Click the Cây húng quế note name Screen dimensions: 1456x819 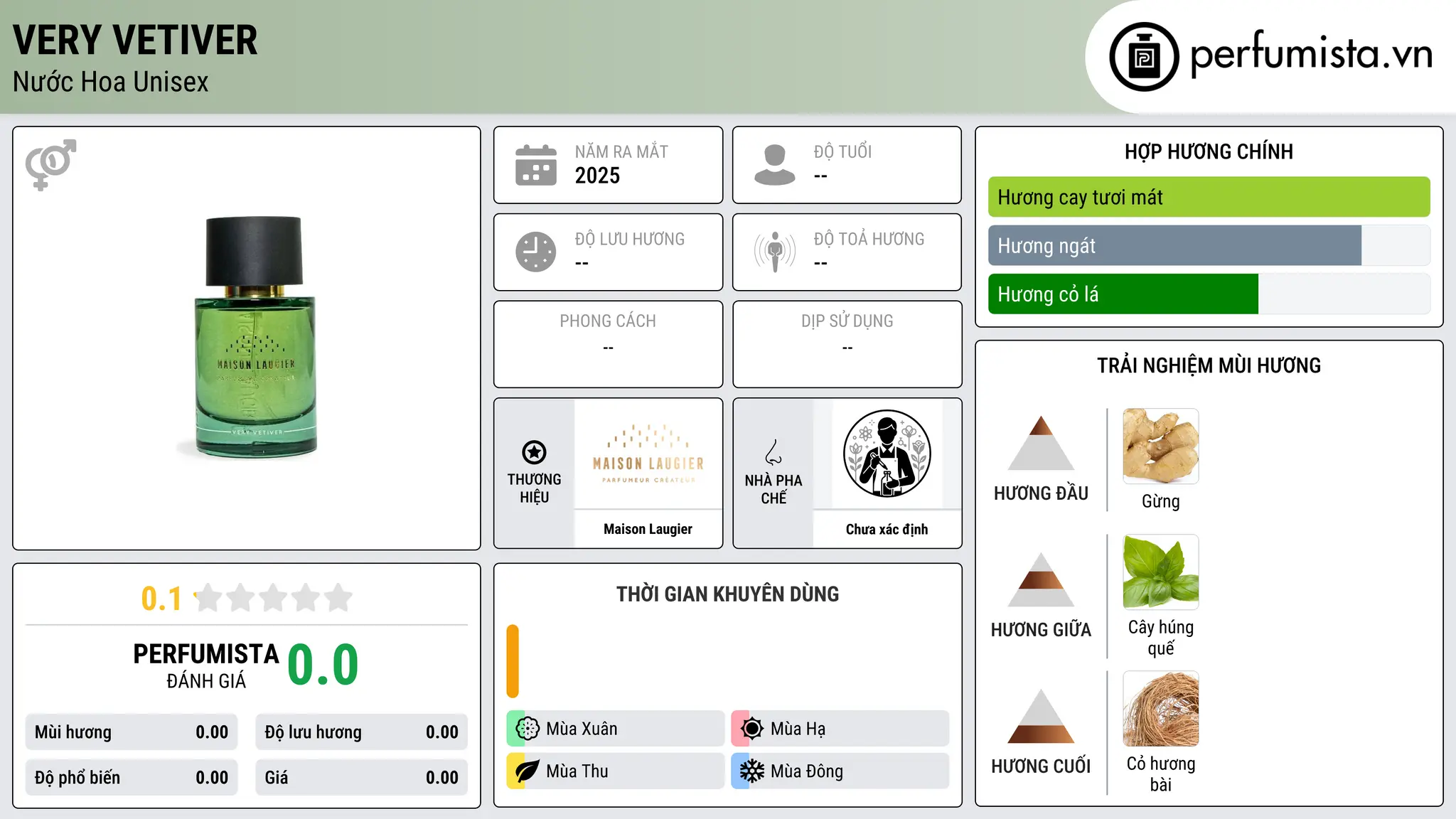1161,638
